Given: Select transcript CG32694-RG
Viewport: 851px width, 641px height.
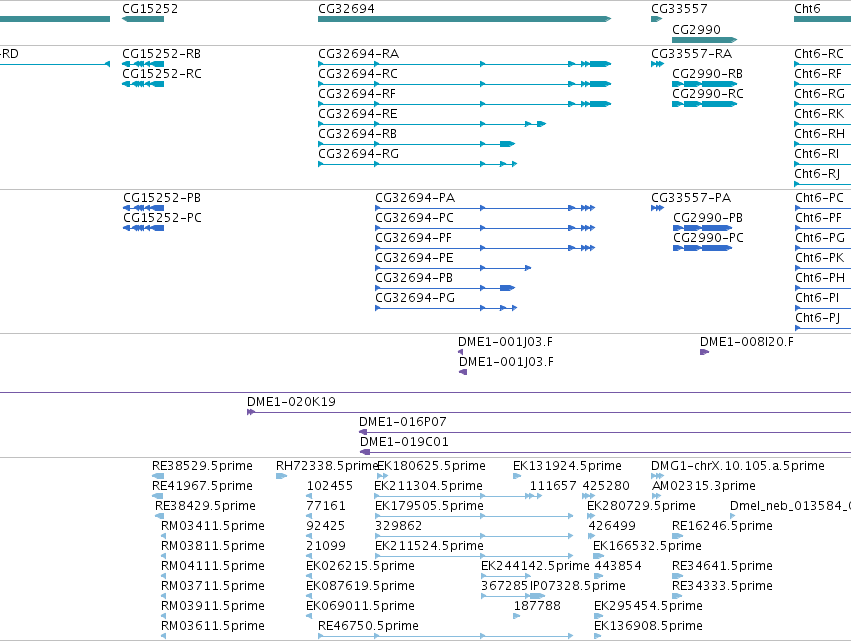Looking at the screenshot, I should 358,154.
